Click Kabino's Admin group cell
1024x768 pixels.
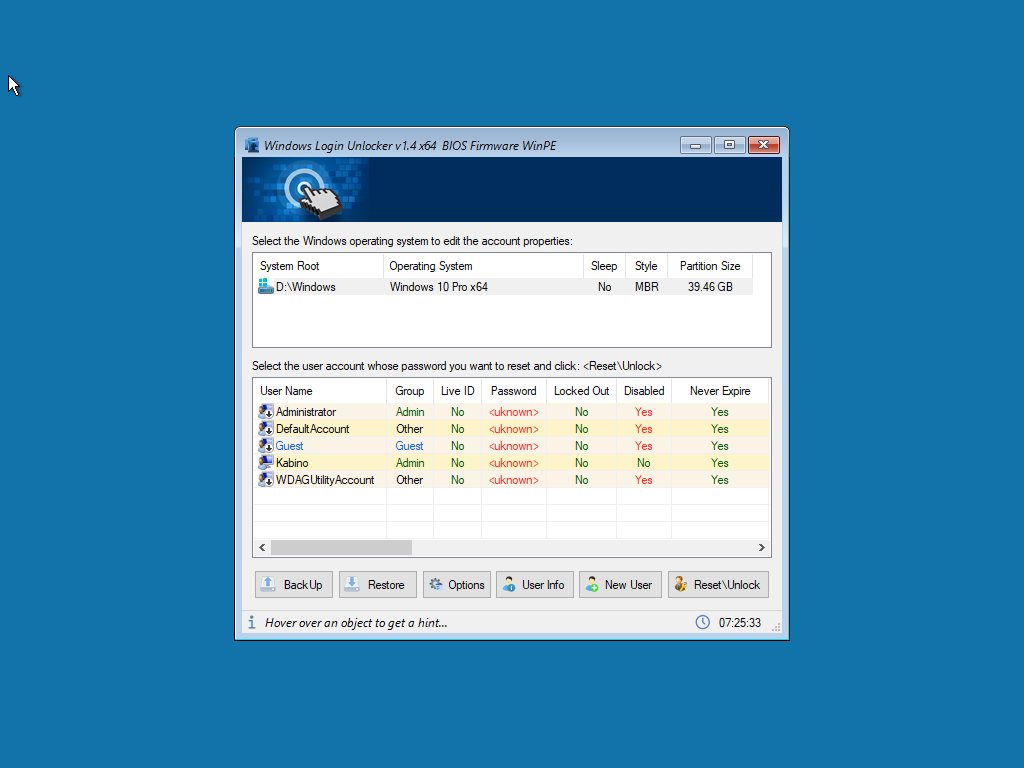[x=409, y=462]
